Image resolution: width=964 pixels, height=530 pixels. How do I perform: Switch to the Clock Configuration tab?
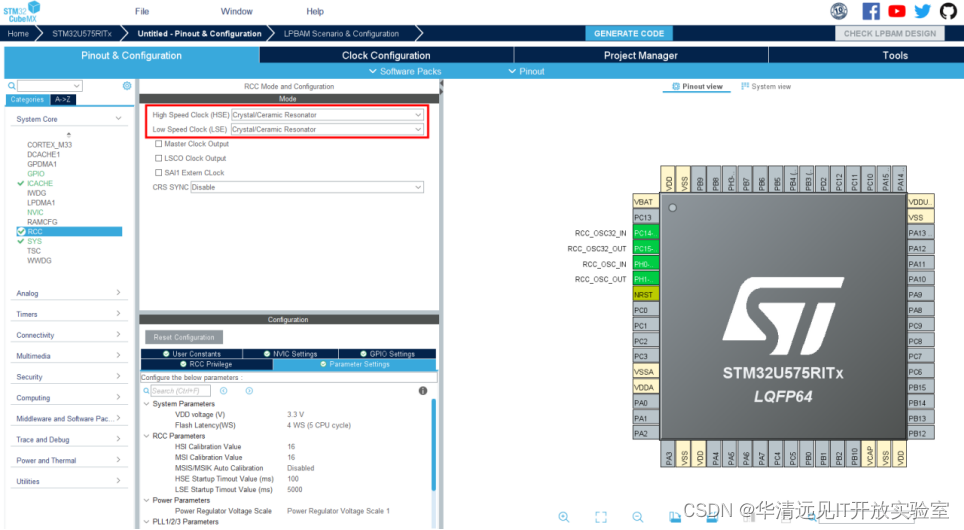pyautogui.click(x=386, y=55)
